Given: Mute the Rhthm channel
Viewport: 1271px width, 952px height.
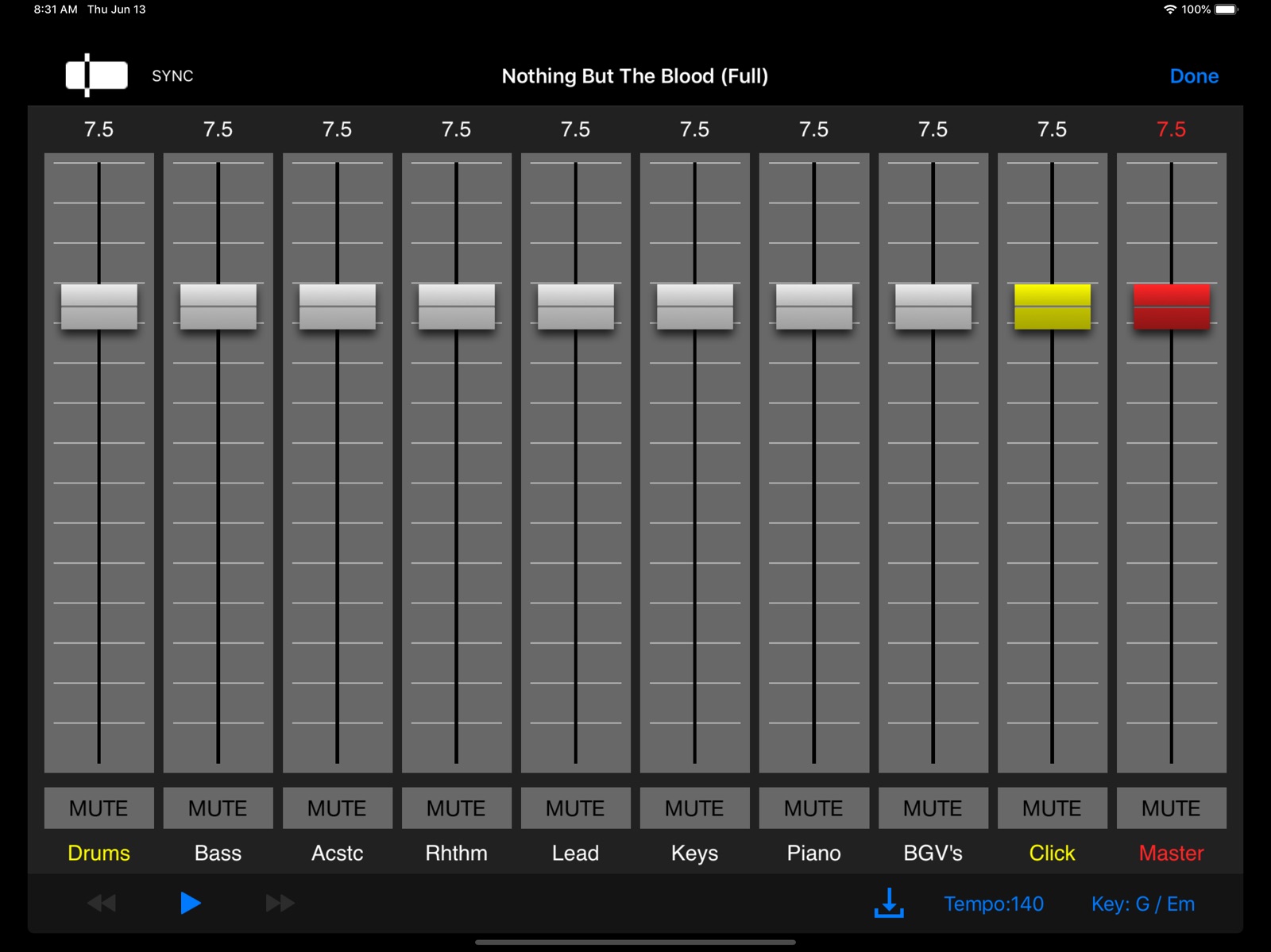Looking at the screenshot, I should [x=457, y=808].
